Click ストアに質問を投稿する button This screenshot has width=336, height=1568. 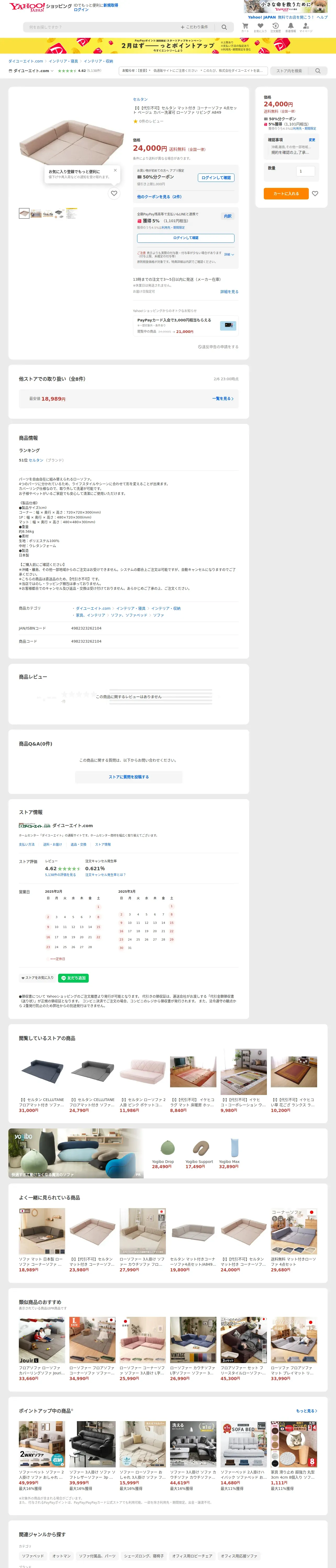coord(129,777)
